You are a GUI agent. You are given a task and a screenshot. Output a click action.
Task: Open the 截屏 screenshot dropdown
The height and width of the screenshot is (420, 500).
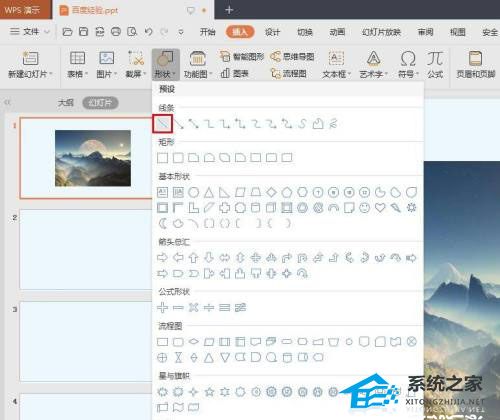[x=136, y=65]
